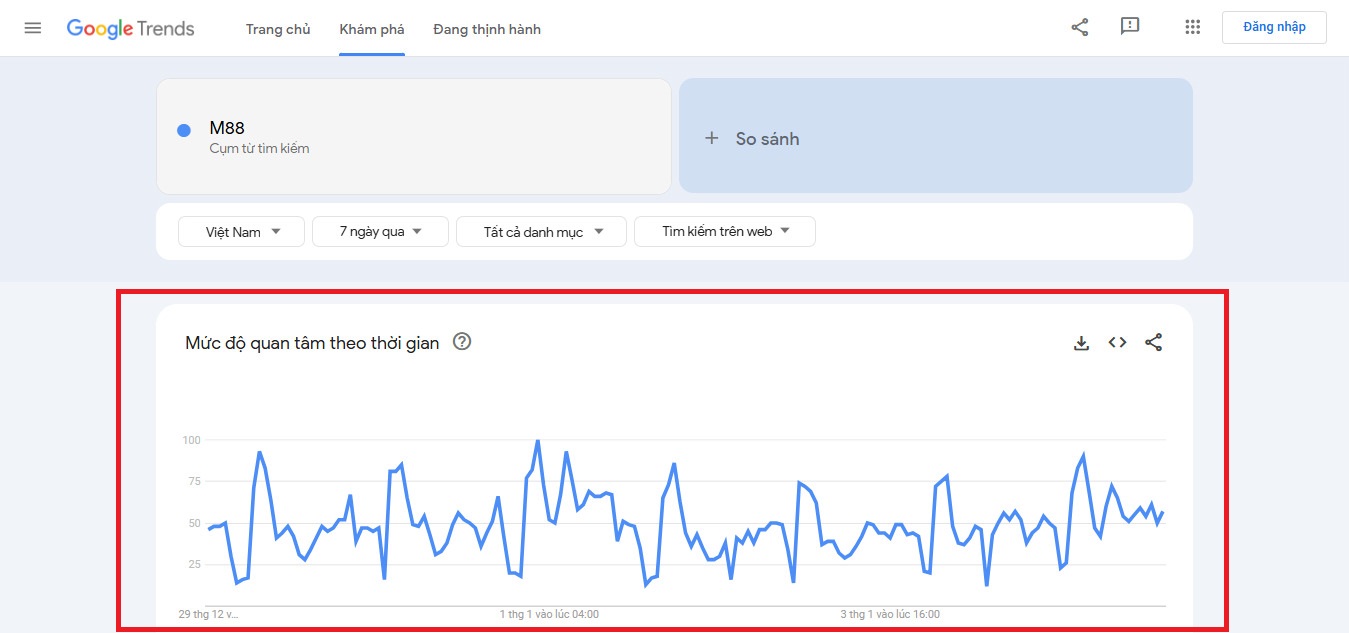The height and width of the screenshot is (633, 1349).
Task: Share the interest over time chart
Action: (1153, 343)
